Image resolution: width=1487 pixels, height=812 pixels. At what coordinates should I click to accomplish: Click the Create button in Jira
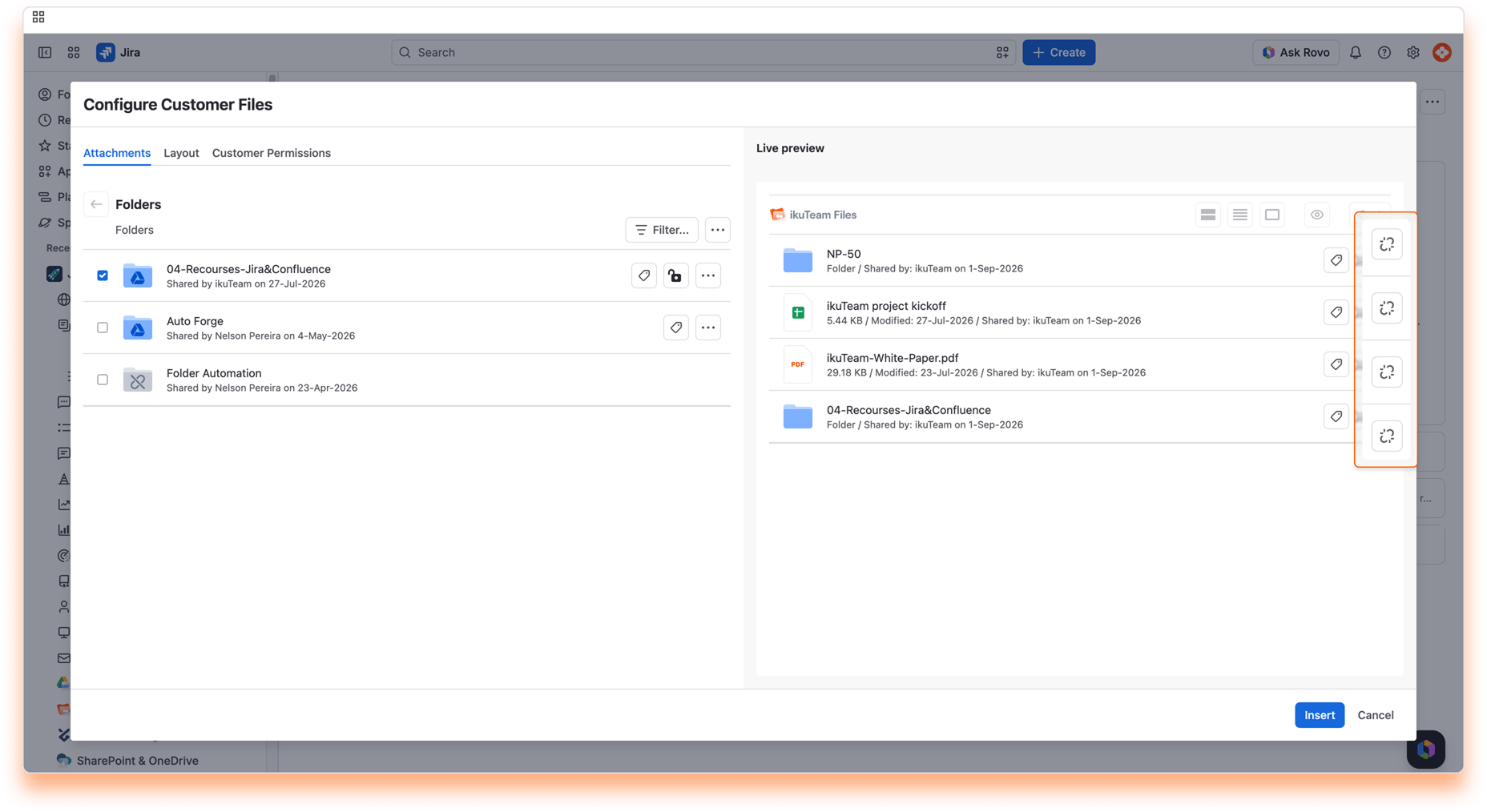tap(1058, 52)
